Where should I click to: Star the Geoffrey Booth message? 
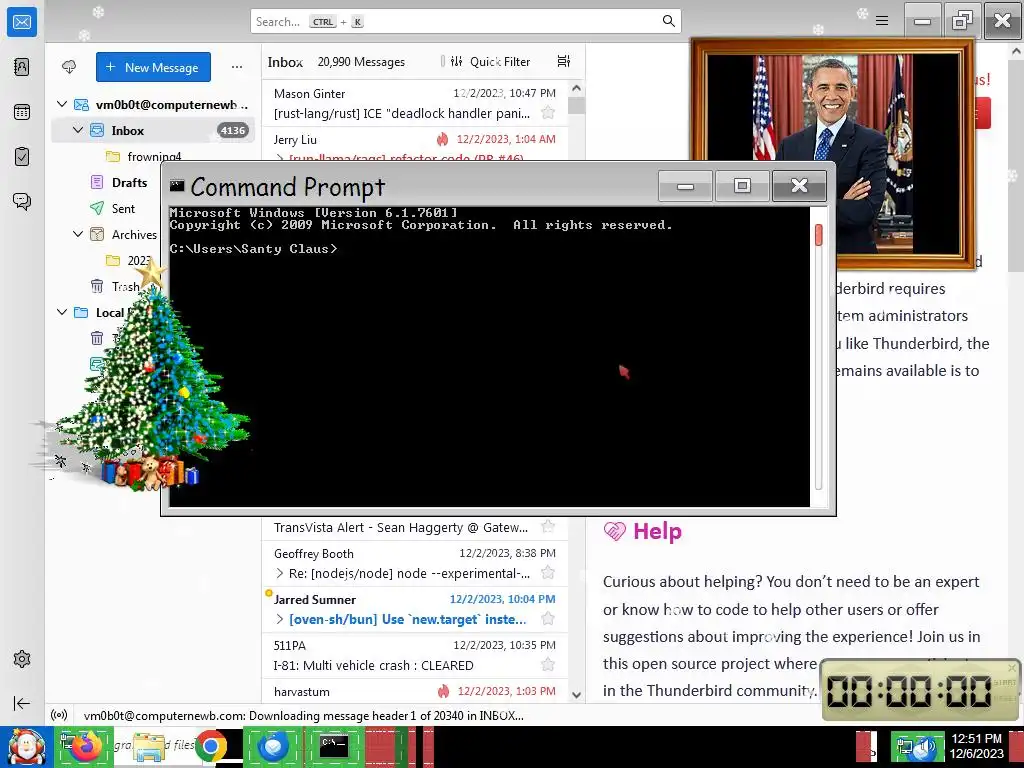(x=548, y=573)
